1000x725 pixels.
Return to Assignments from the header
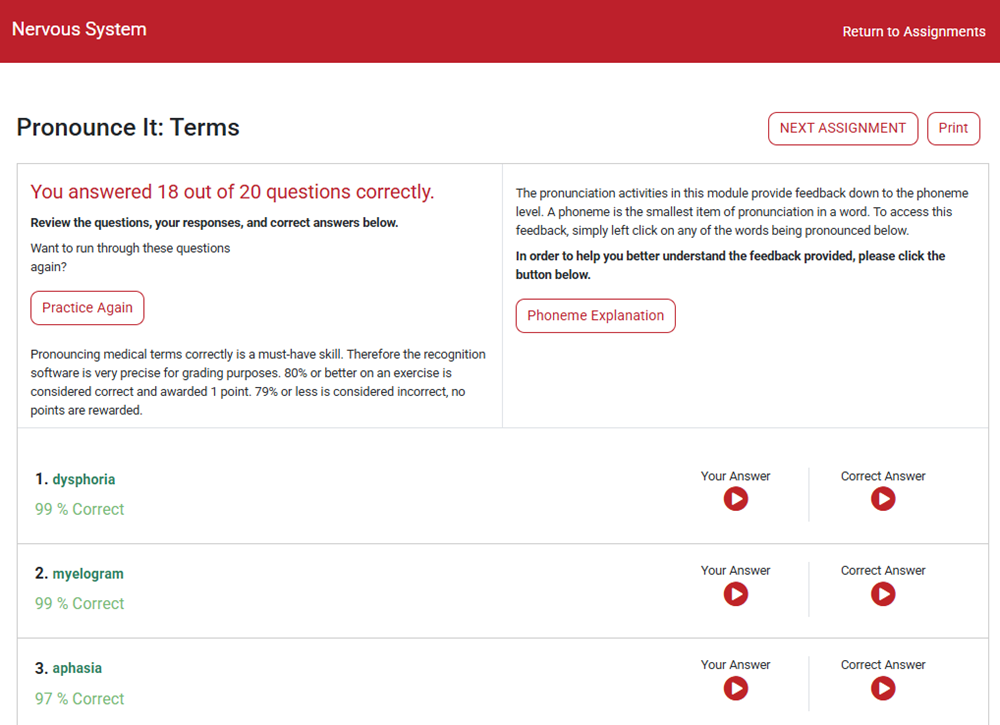(914, 31)
